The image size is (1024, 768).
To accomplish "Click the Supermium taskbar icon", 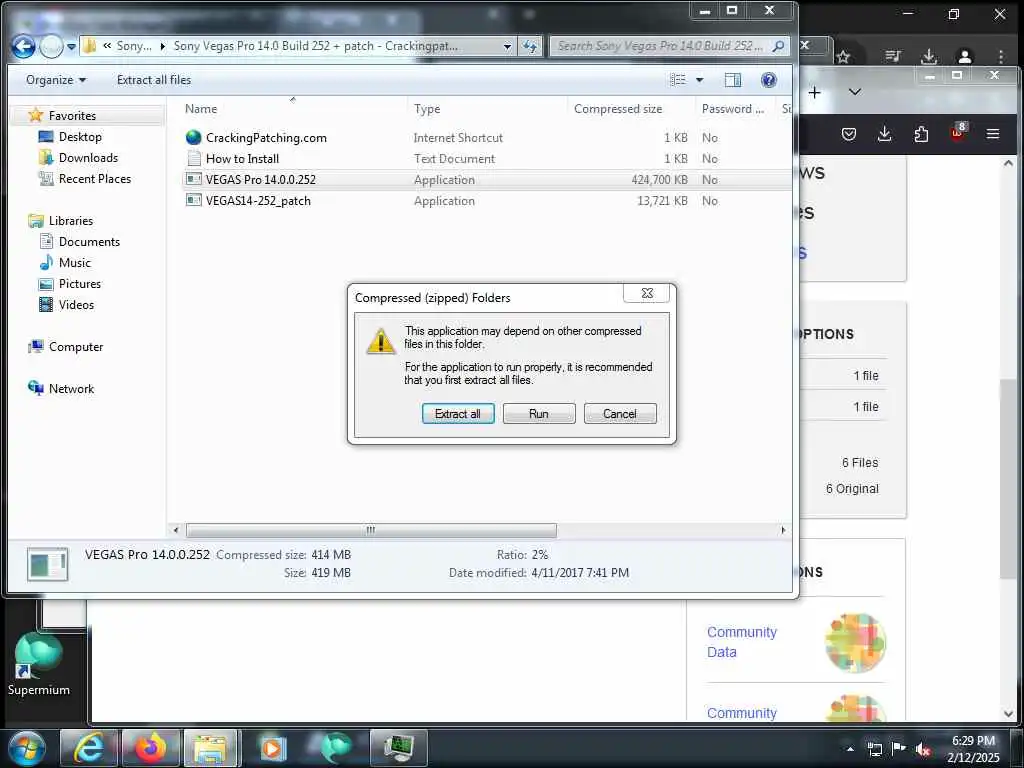I will point(335,748).
